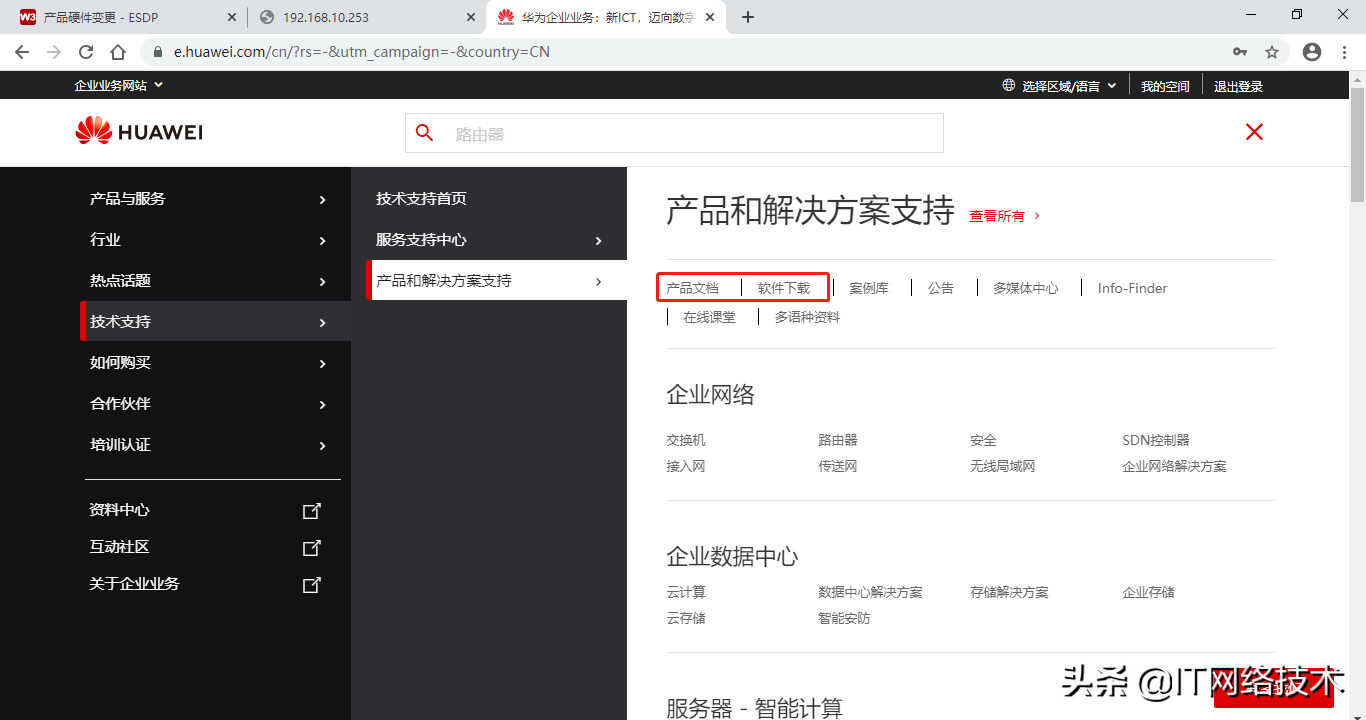Expand 培训认证 chevron

[322, 445]
